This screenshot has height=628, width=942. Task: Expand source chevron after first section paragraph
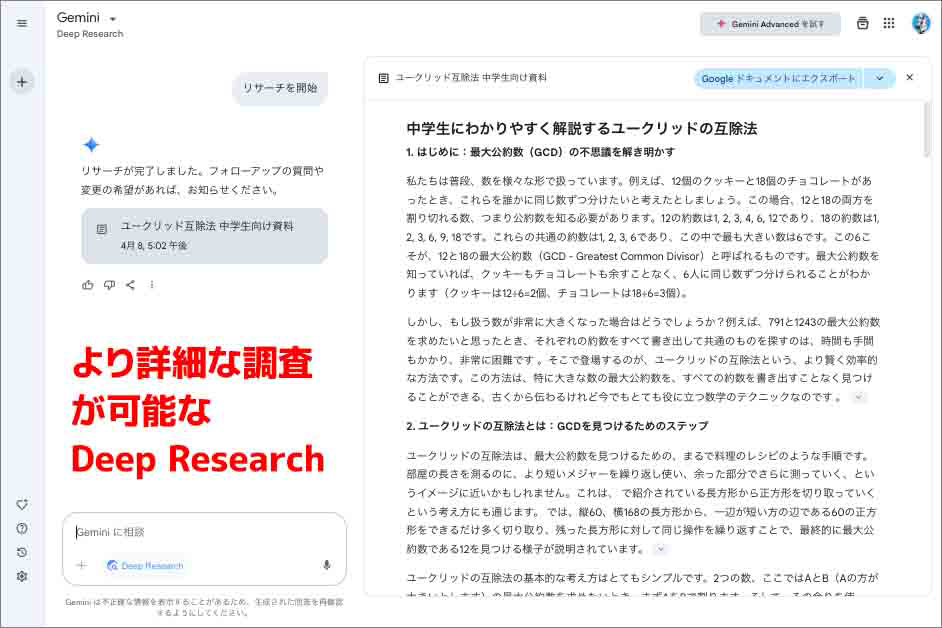(858, 397)
